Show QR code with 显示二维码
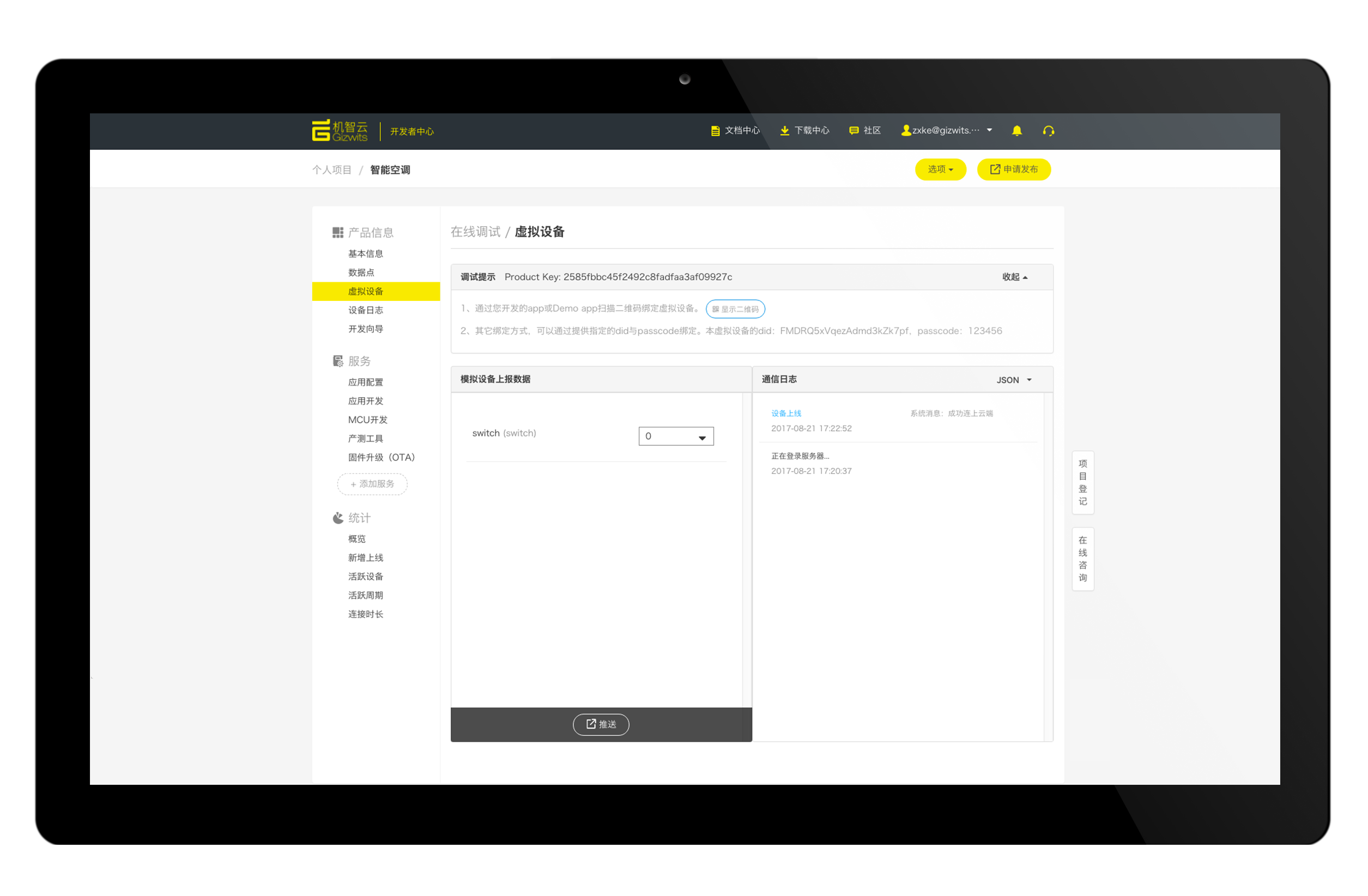Image resolution: width=1368 pixels, height=896 pixels. [735, 309]
